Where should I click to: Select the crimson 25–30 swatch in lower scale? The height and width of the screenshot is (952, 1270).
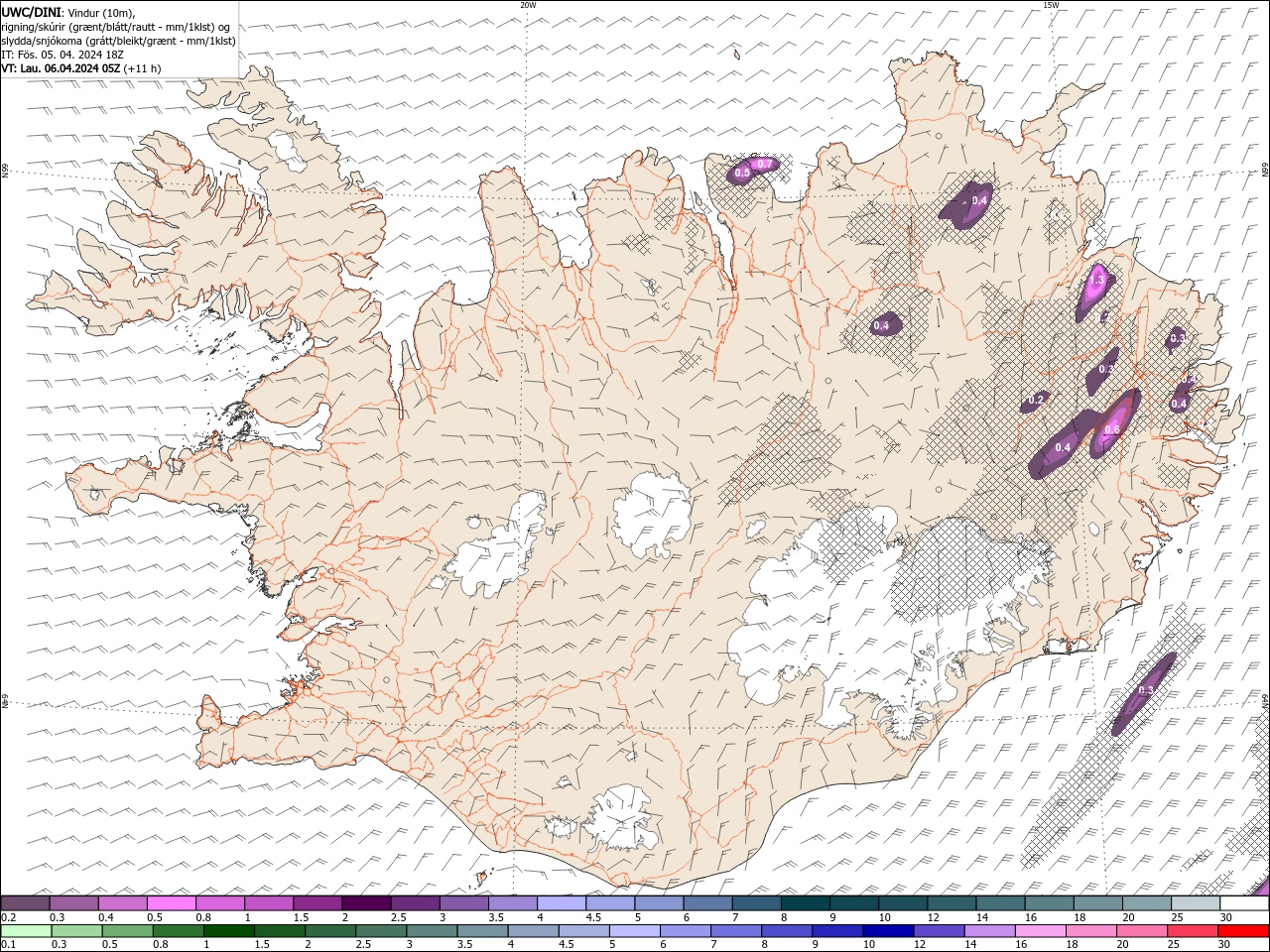[x=1194, y=931]
